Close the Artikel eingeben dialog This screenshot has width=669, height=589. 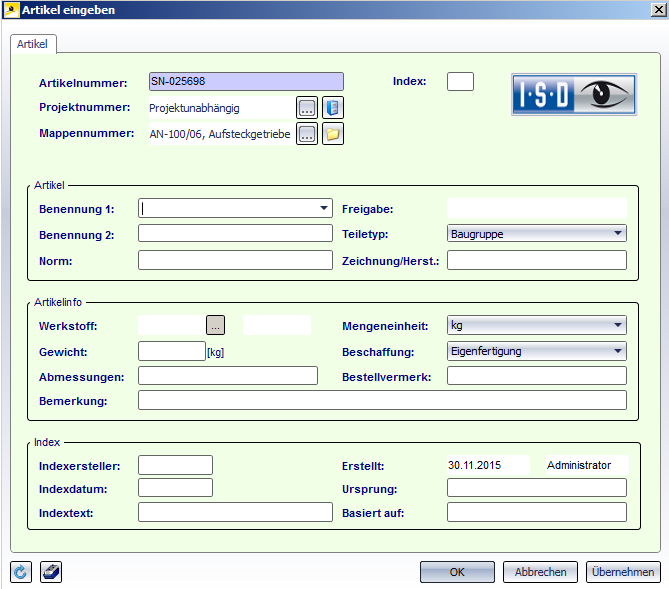pos(653,10)
